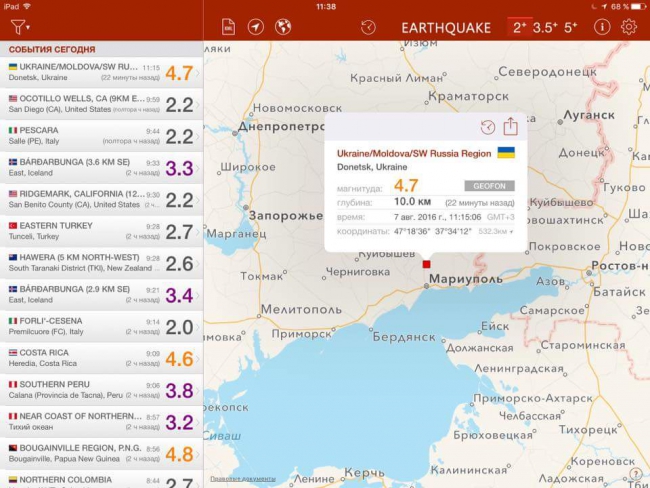
Task: Open the info icon in toolbar
Action: [602, 27]
